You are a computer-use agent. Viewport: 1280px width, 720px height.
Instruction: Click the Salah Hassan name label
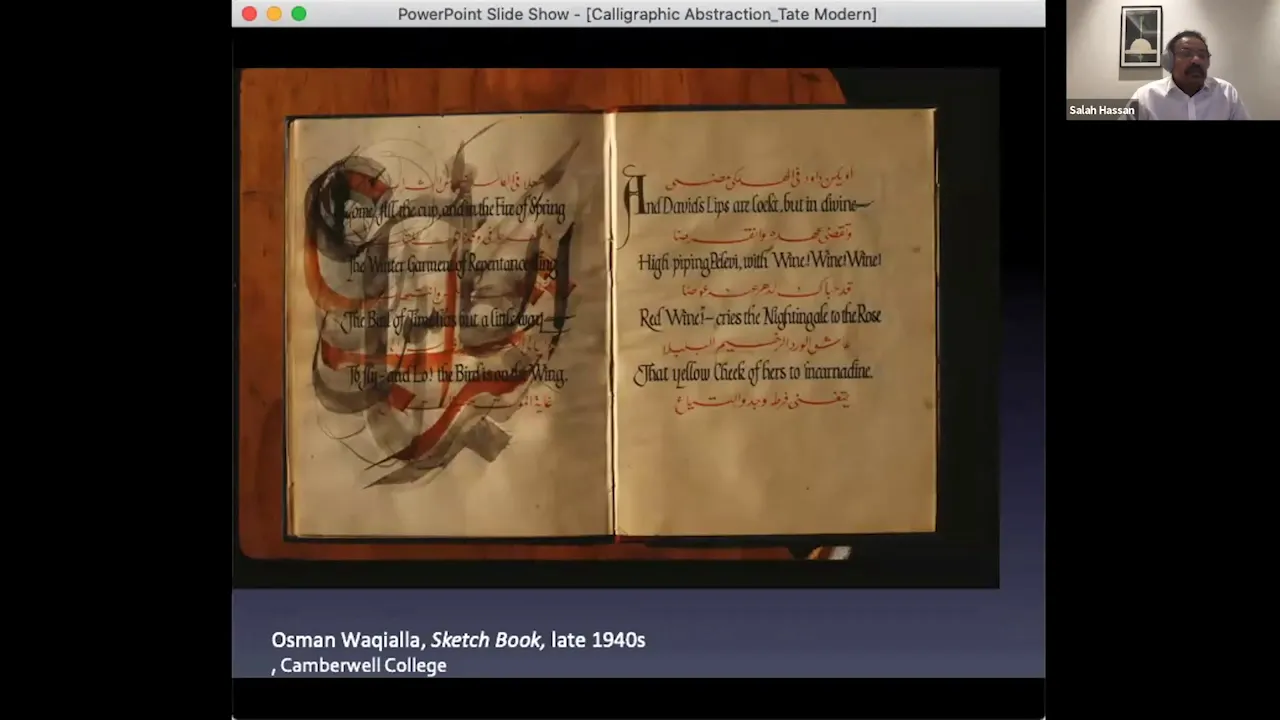click(1101, 111)
